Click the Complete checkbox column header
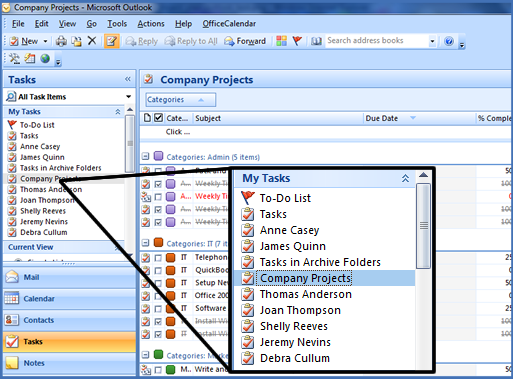 pyautogui.click(x=159, y=118)
